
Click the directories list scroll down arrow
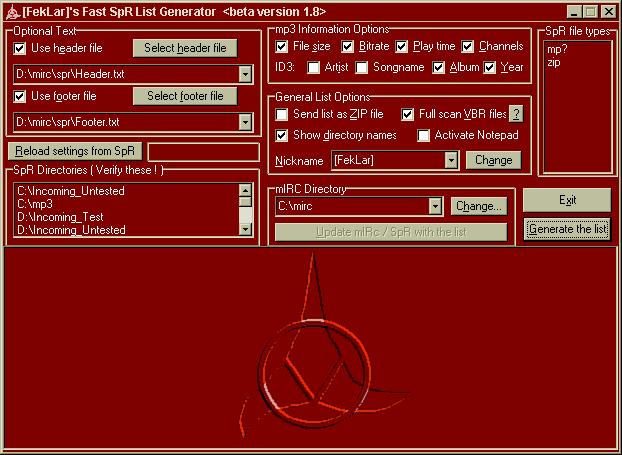pyautogui.click(x=245, y=229)
